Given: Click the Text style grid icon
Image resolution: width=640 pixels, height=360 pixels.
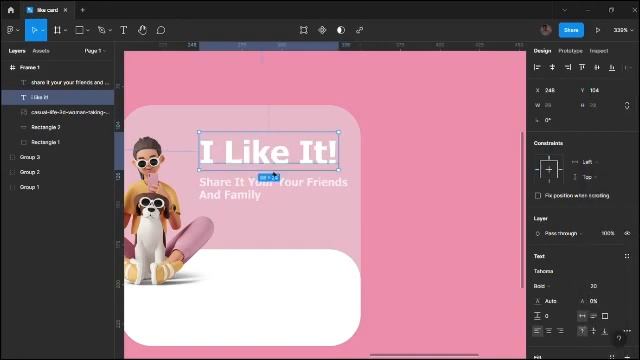Looking at the screenshot, I should [627, 256].
